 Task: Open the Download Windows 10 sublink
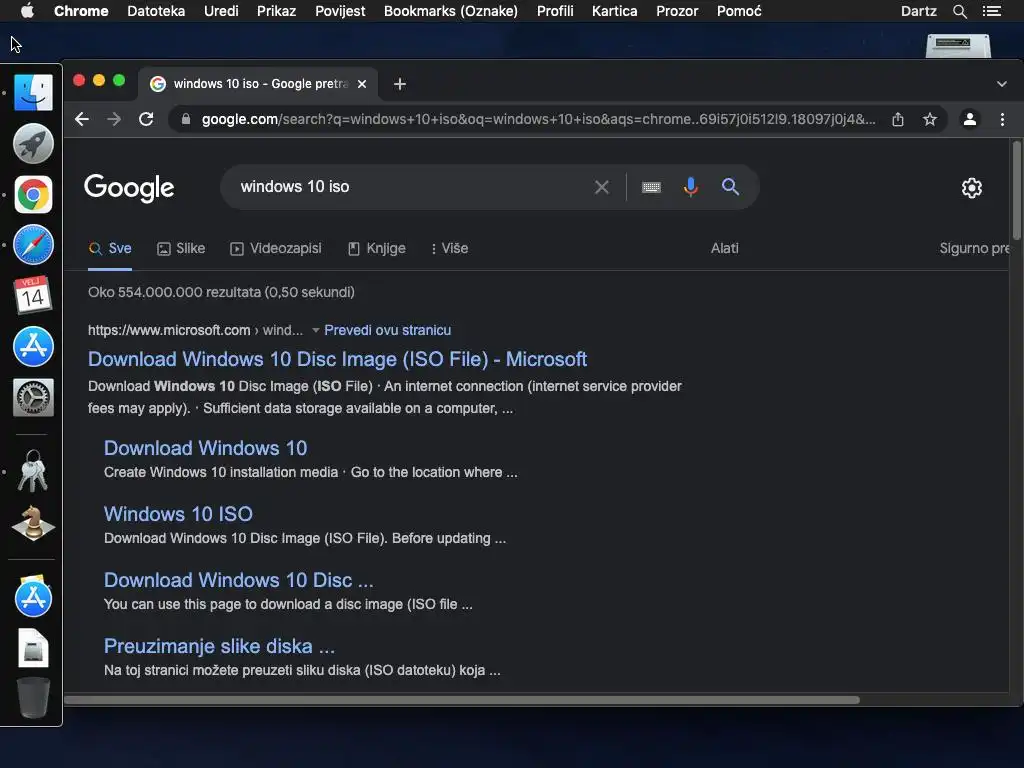(x=205, y=448)
